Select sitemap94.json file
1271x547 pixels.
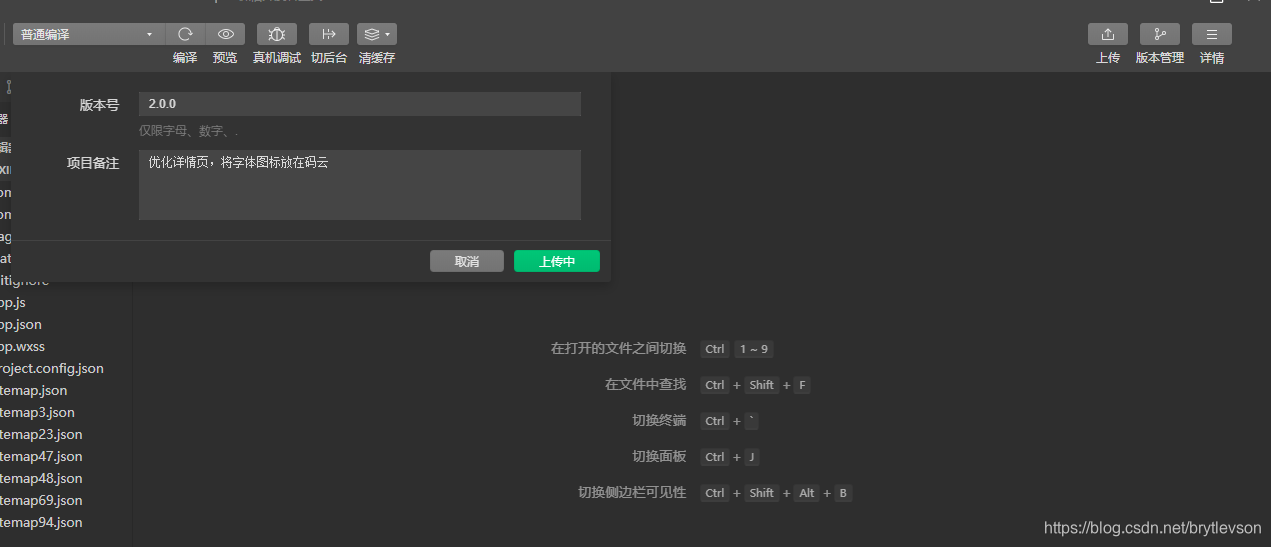click(x=42, y=522)
